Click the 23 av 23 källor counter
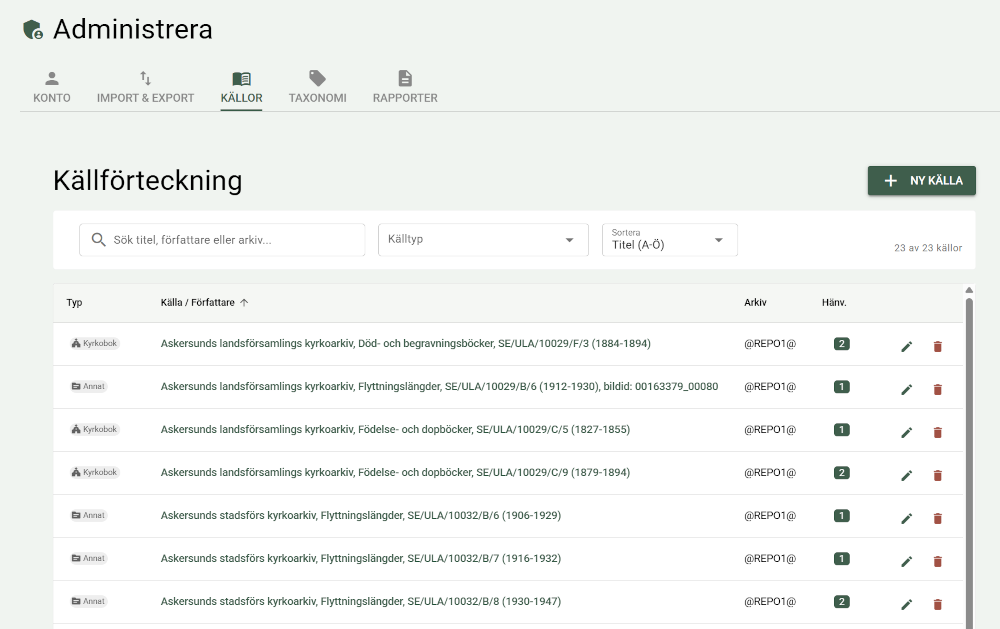This screenshot has height=629, width=1000. coord(928,248)
